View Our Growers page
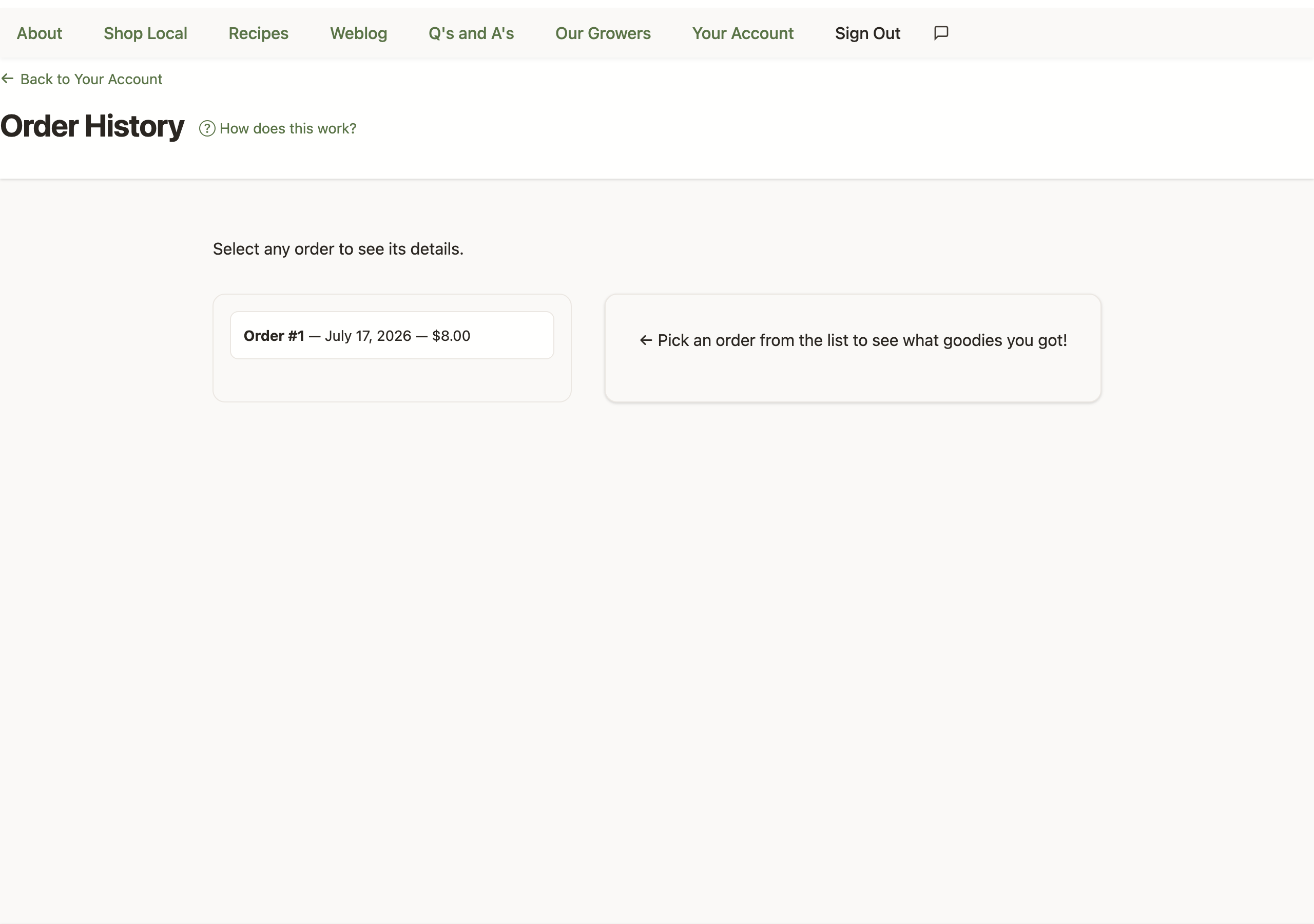 coord(603,33)
